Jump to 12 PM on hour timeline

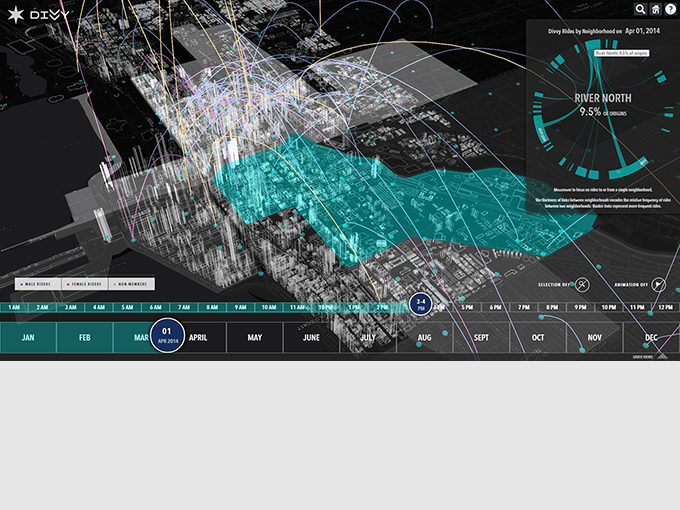pyautogui.click(x=665, y=307)
